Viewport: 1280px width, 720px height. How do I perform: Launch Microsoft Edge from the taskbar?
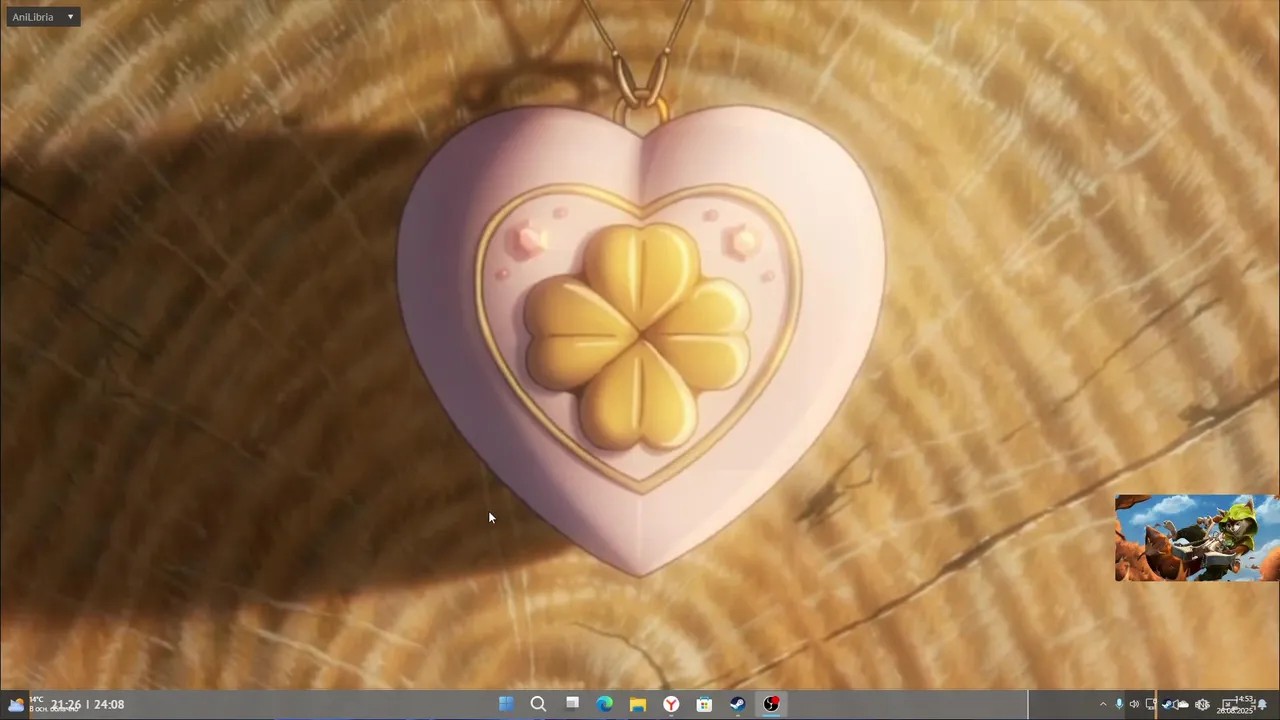pyautogui.click(x=605, y=704)
